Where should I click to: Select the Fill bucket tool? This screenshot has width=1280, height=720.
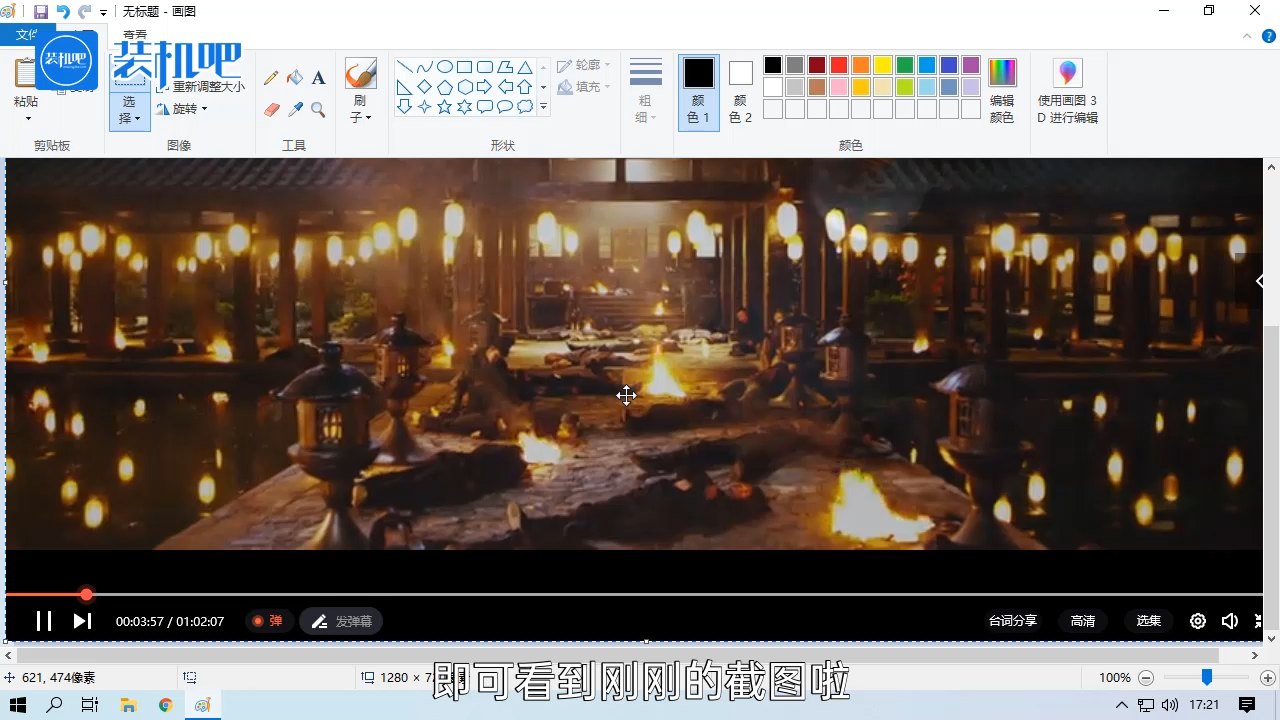pos(295,78)
